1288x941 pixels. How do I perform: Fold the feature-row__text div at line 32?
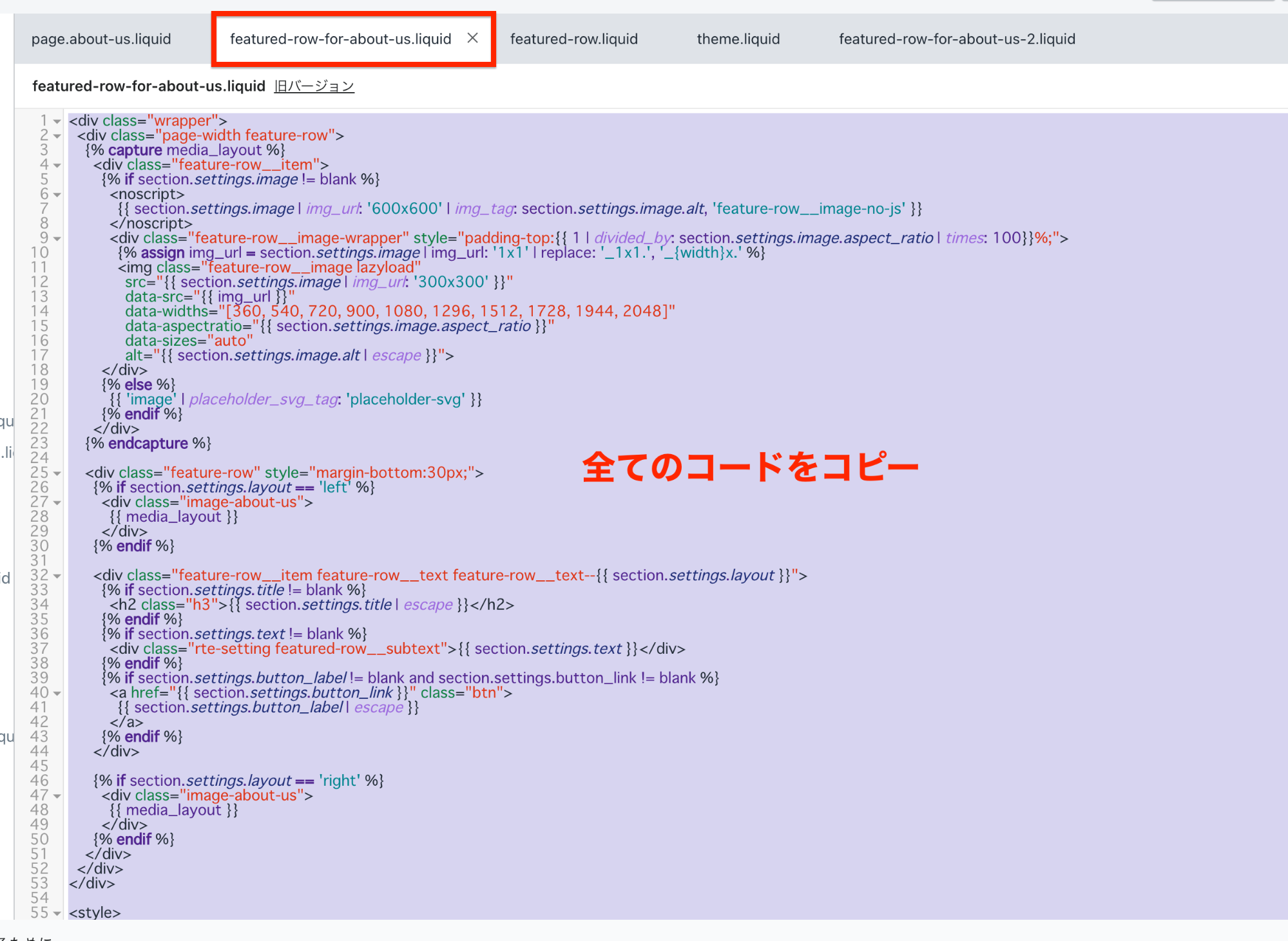pos(57,576)
